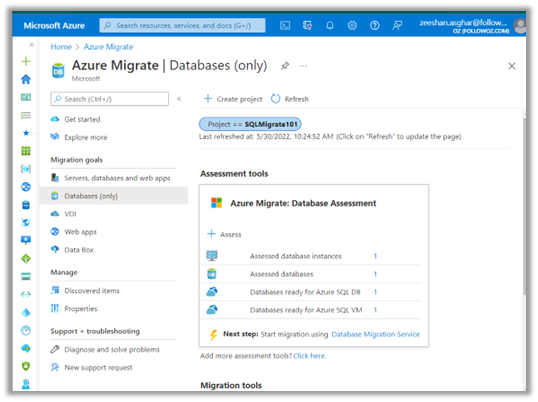Open All services list icon
This screenshot has height=402, width=538.
click(x=26, y=115)
